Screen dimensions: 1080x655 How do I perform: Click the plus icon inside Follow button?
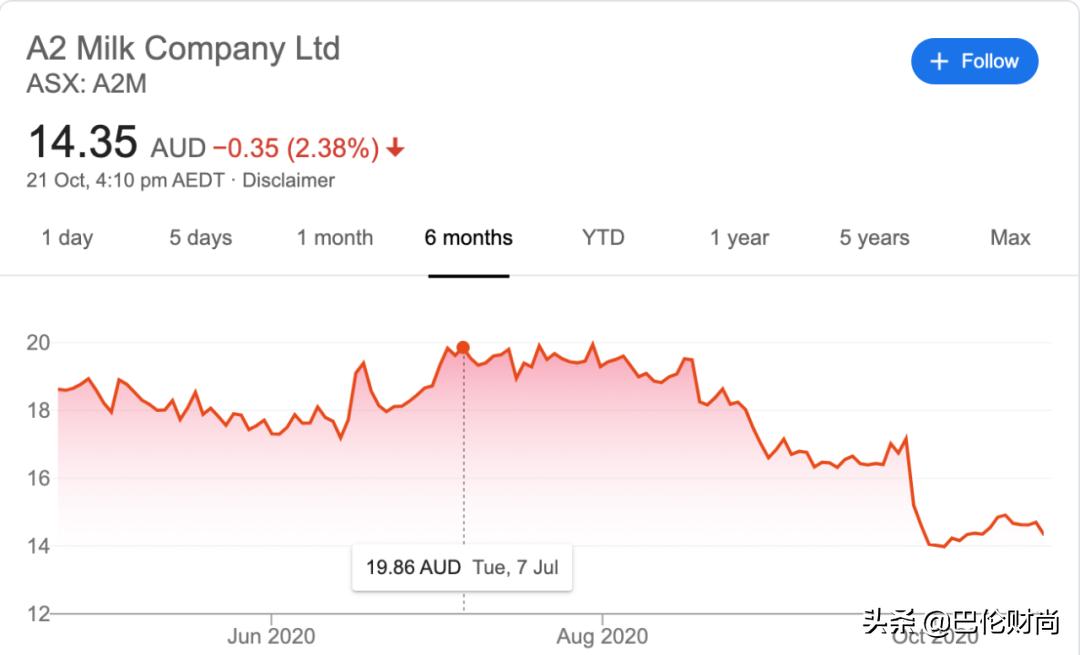click(940, 61)
